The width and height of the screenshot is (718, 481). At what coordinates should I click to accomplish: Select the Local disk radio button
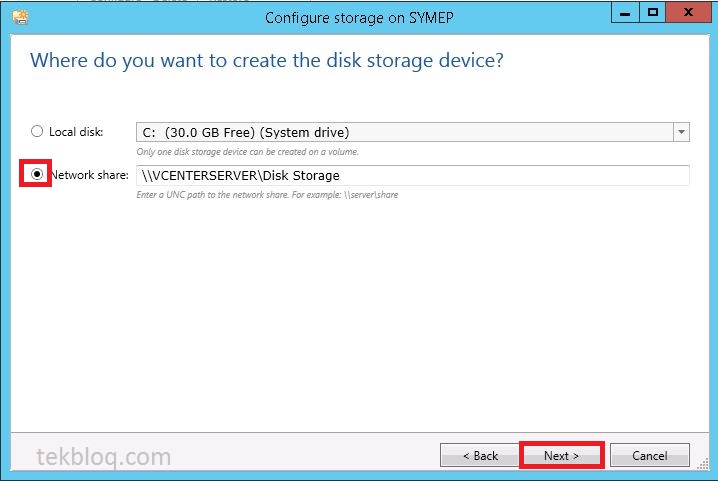pos(37,131)
